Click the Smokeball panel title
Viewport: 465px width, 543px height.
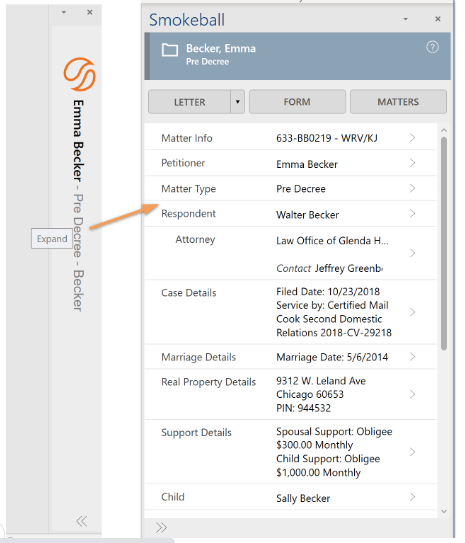(187, 20)
